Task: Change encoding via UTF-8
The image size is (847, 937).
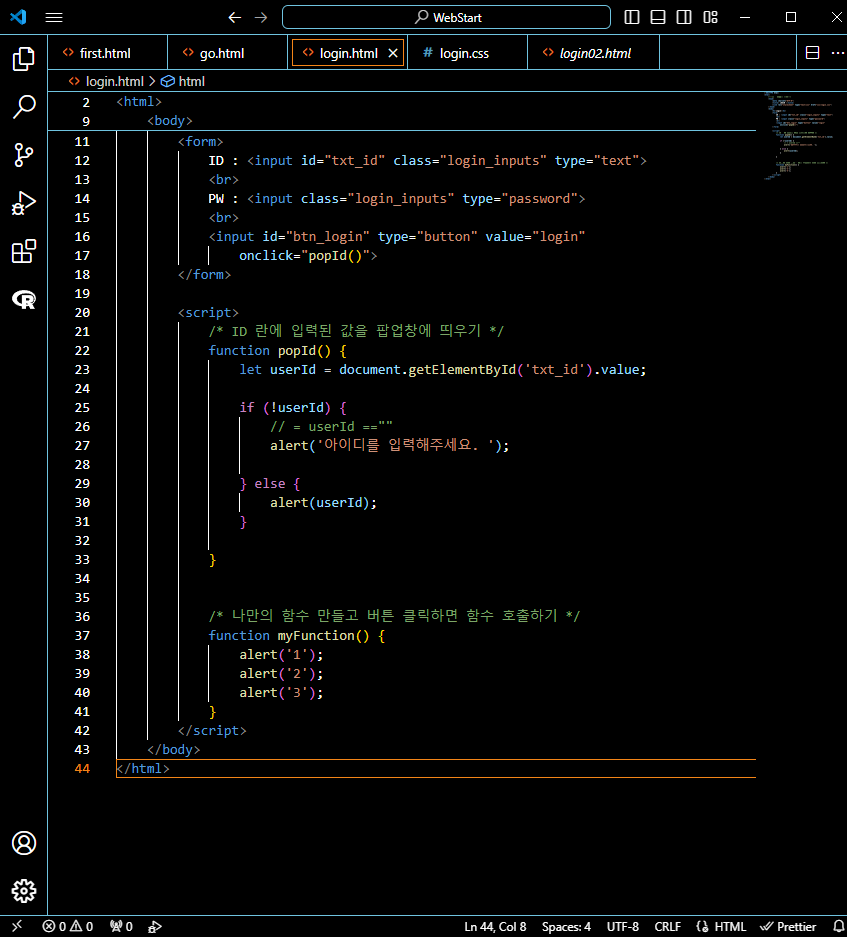Action: pos(622,926)
